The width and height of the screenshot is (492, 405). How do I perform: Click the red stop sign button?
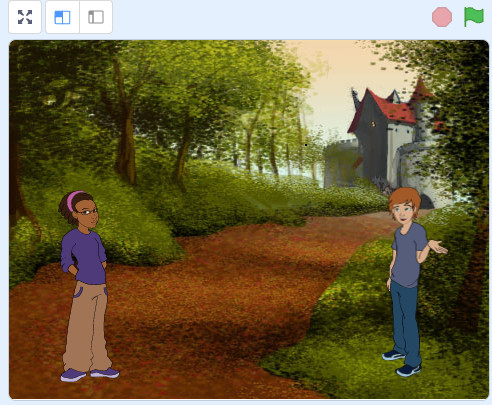tap(442, 17)
